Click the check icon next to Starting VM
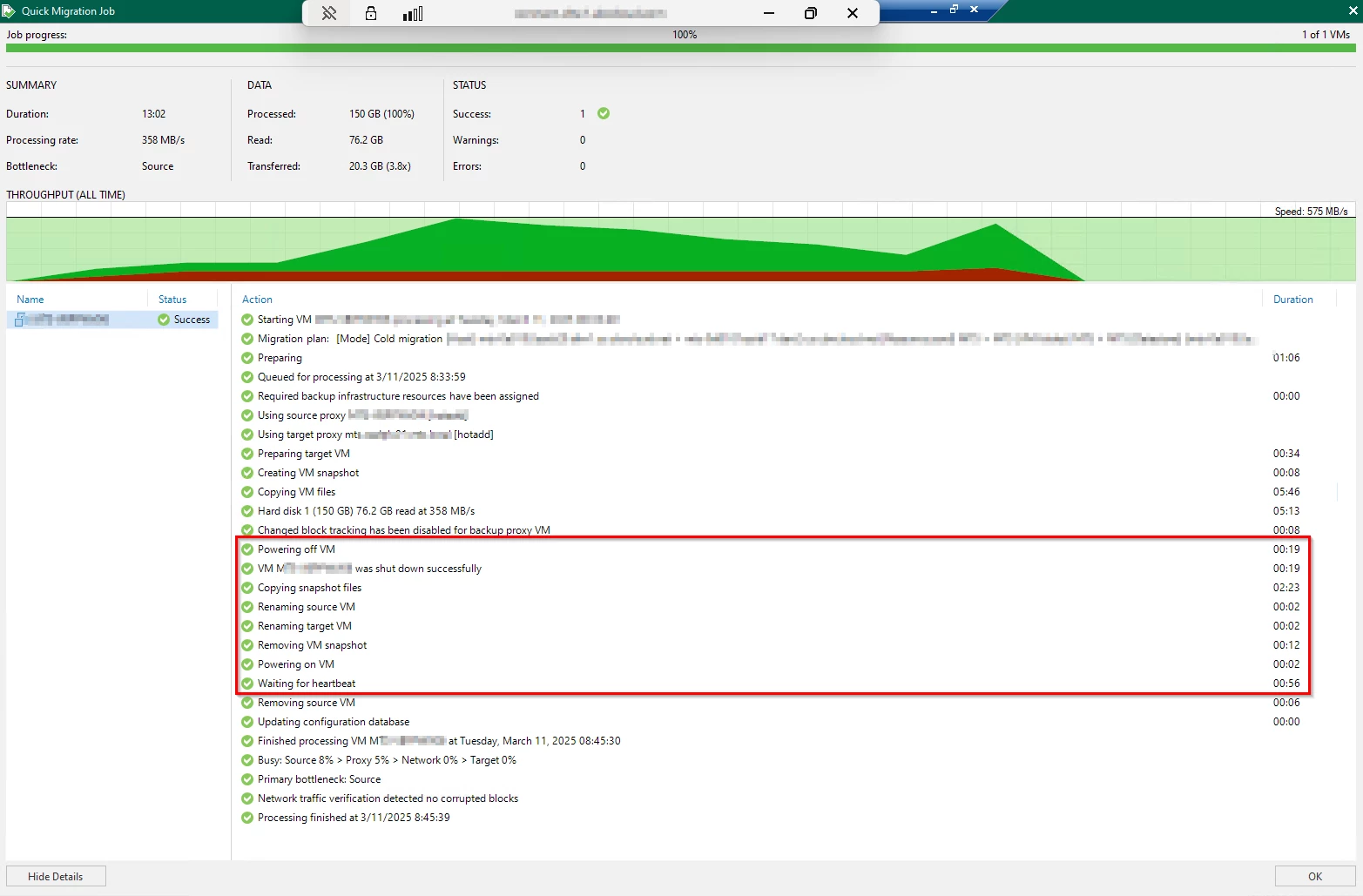Screen dimensions: 1363x896 pyautogui.click(x=247, y=320)
